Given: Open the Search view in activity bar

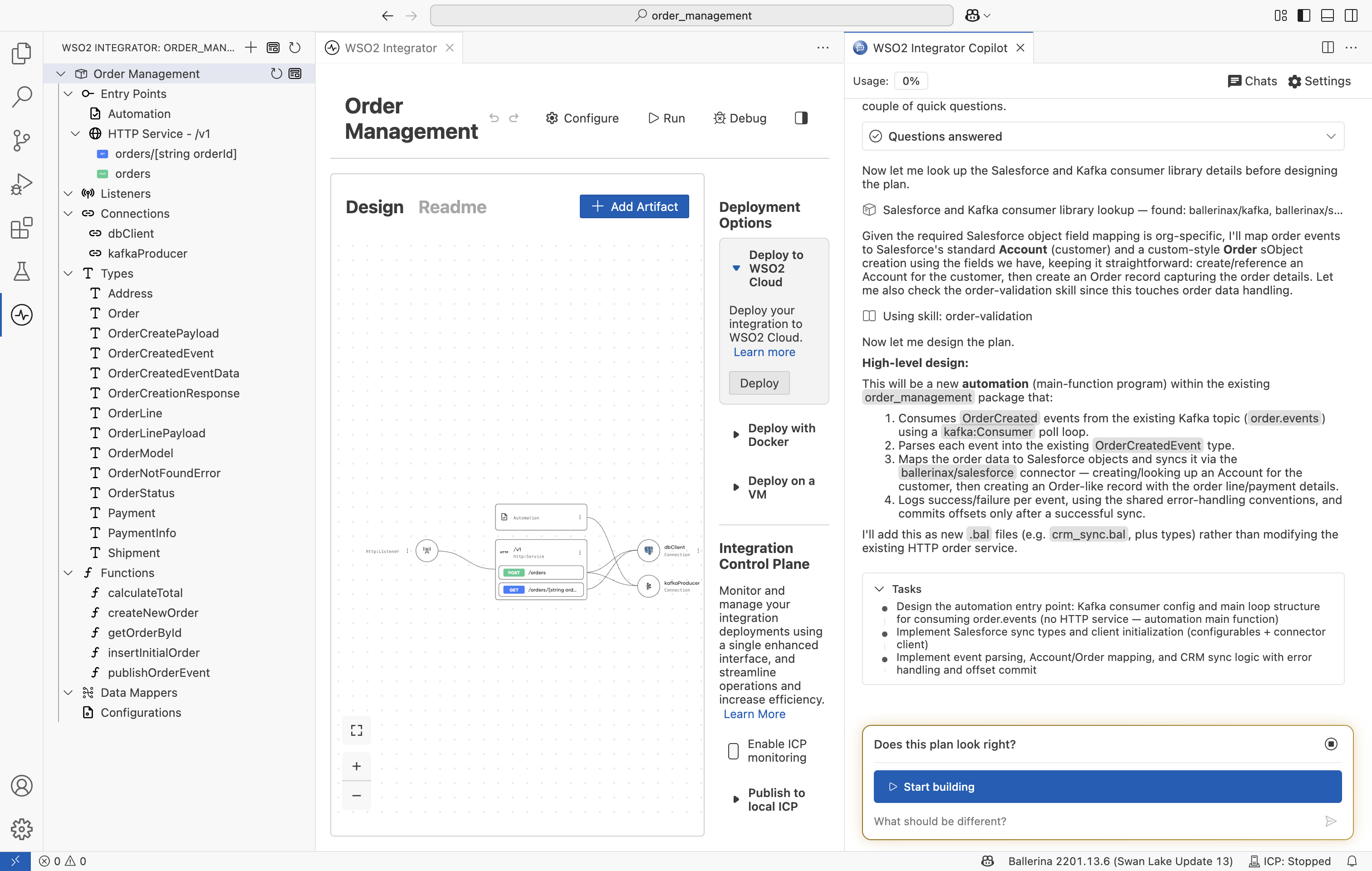Looking at the screenshot, I should [22, 97].
